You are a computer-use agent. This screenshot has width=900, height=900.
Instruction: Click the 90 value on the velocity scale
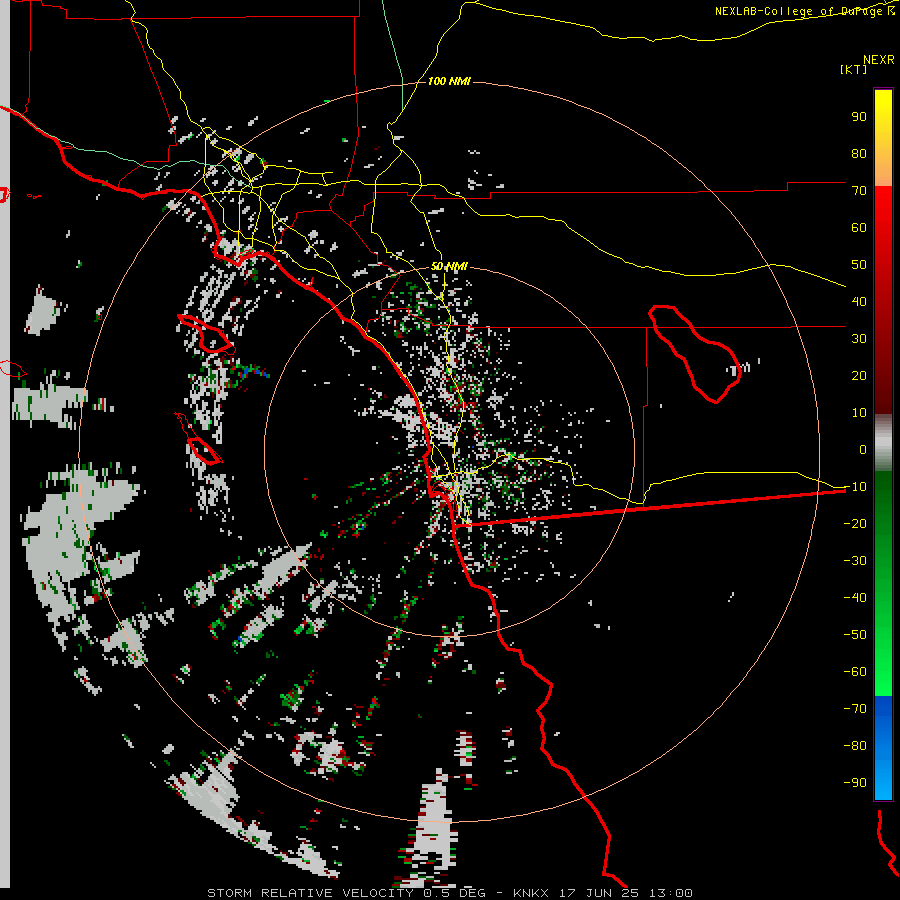(859, 117)
